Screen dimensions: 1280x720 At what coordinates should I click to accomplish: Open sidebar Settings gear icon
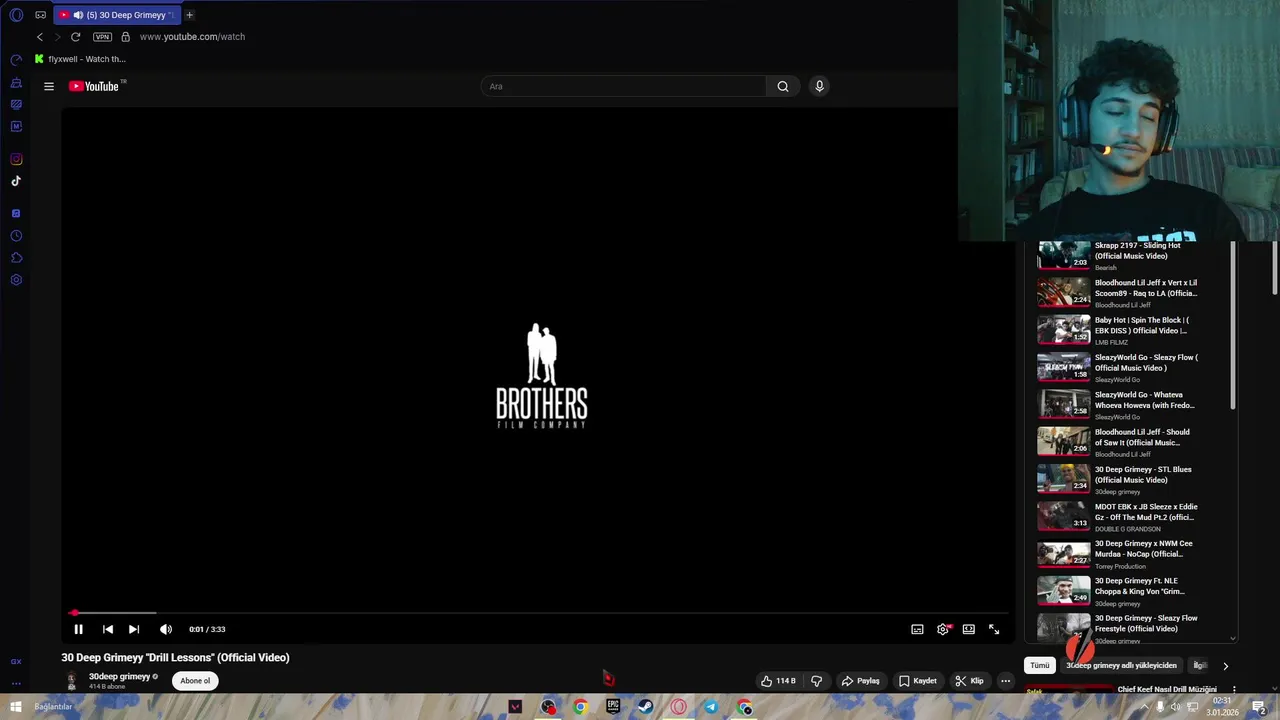(x=16, y=280)
